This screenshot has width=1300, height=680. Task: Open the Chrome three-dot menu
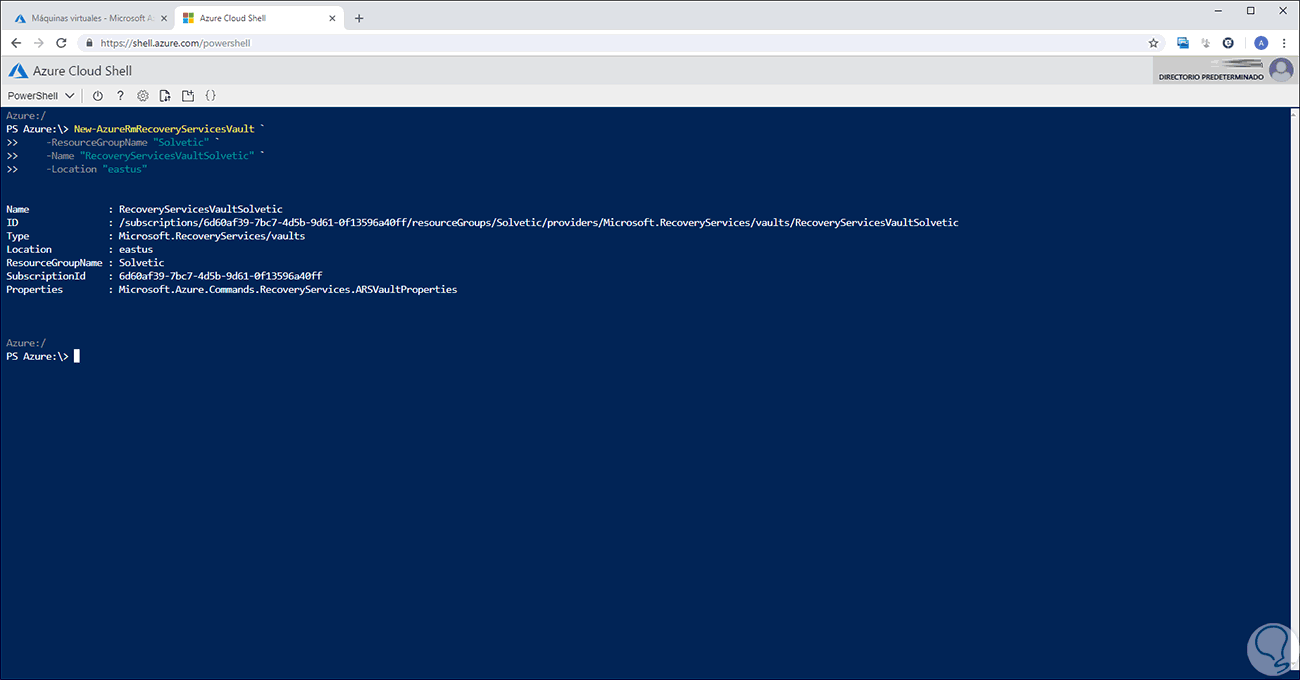(x=1285, y=43)
